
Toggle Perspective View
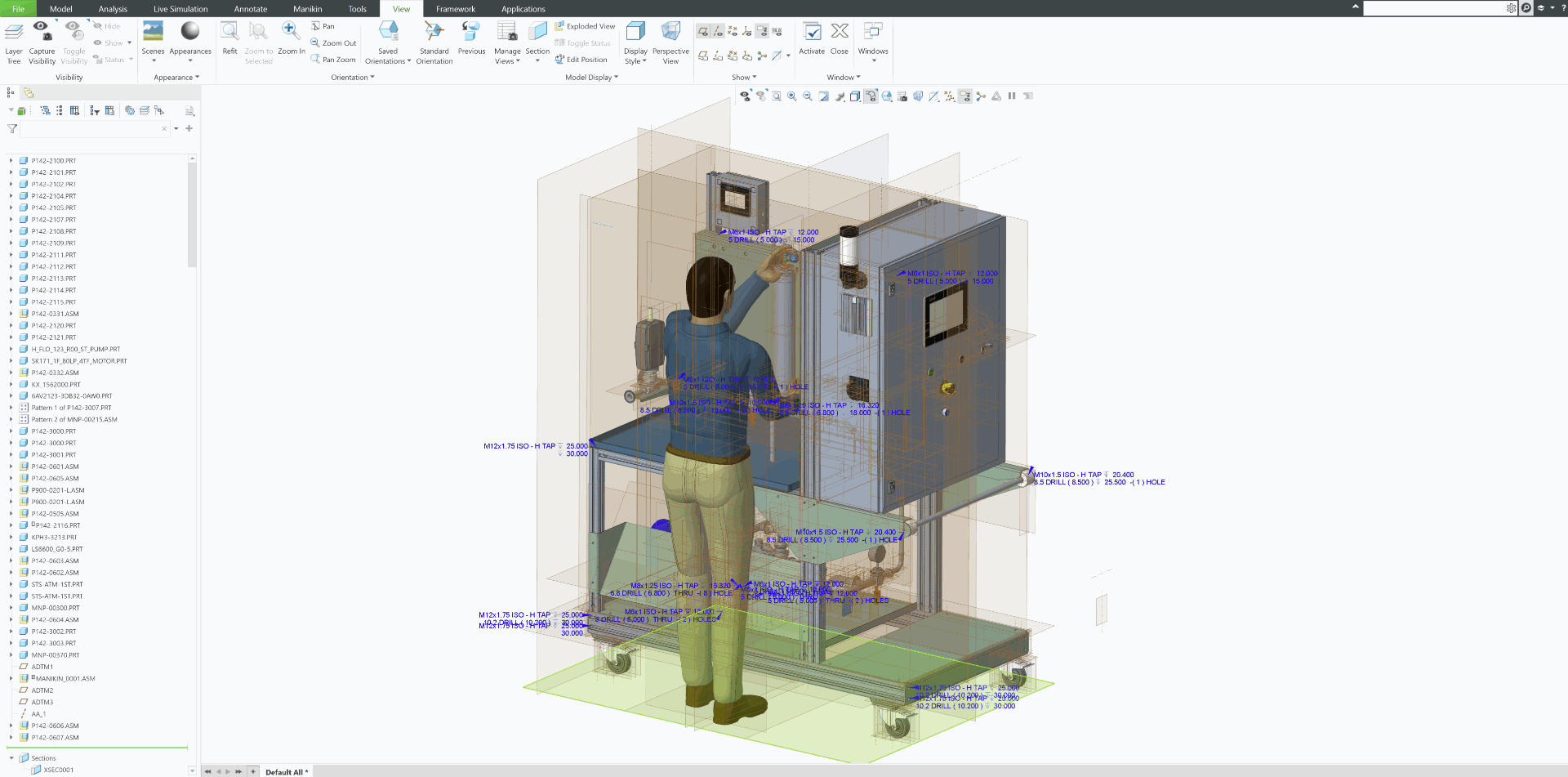[x=670, y=43]
